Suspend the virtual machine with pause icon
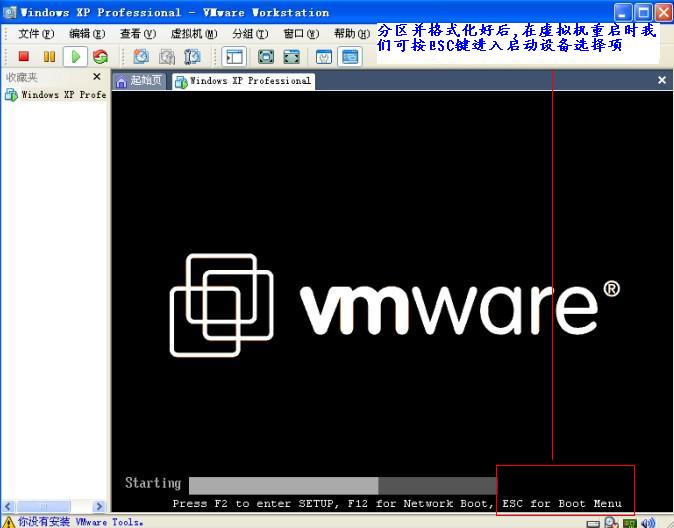This screenshot has height=528, width=674. 49,57
